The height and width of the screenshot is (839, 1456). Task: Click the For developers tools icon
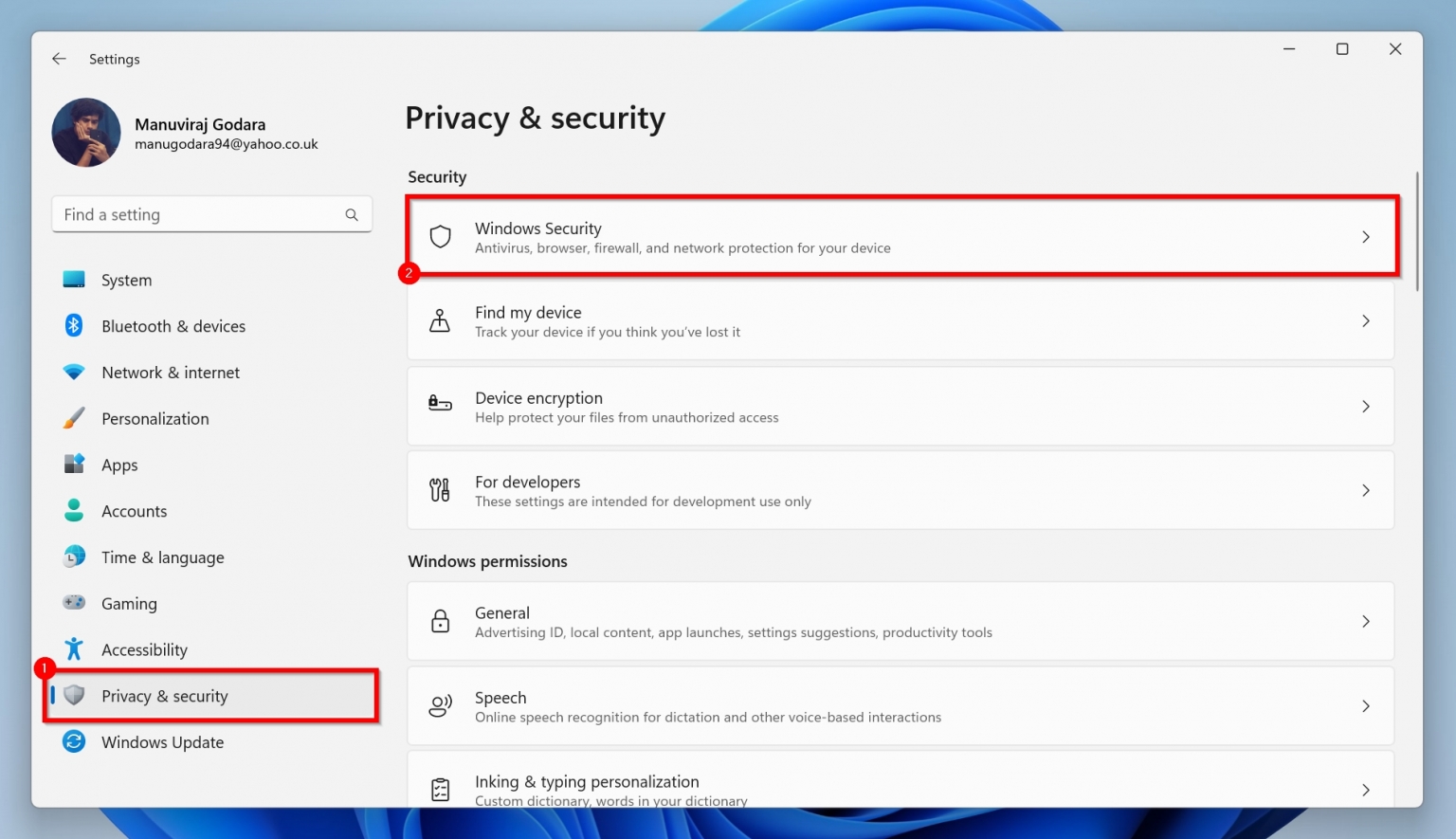click(440, 490)
